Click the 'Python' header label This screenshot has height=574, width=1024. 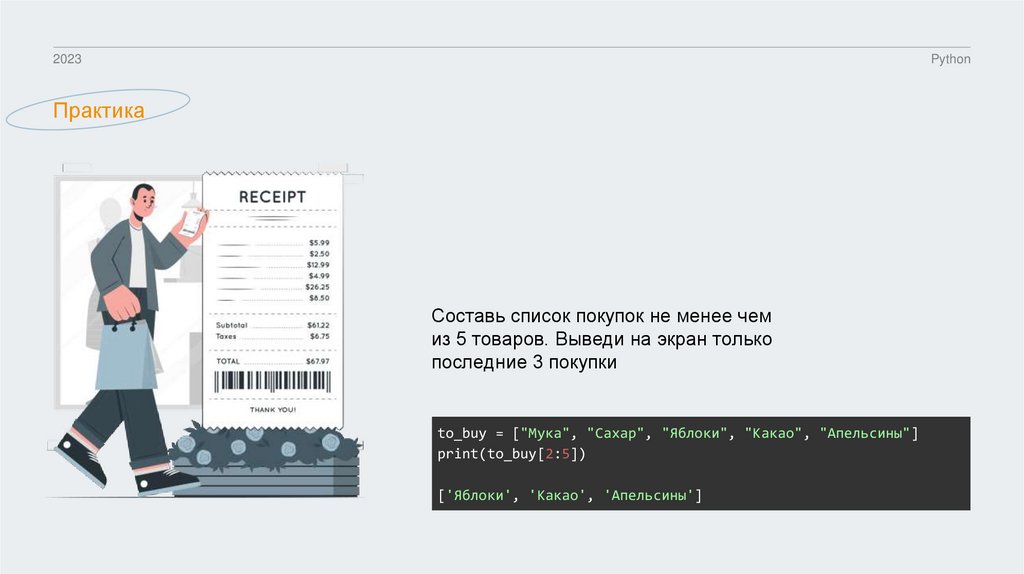pyautogui.click(x=950, y=59)
